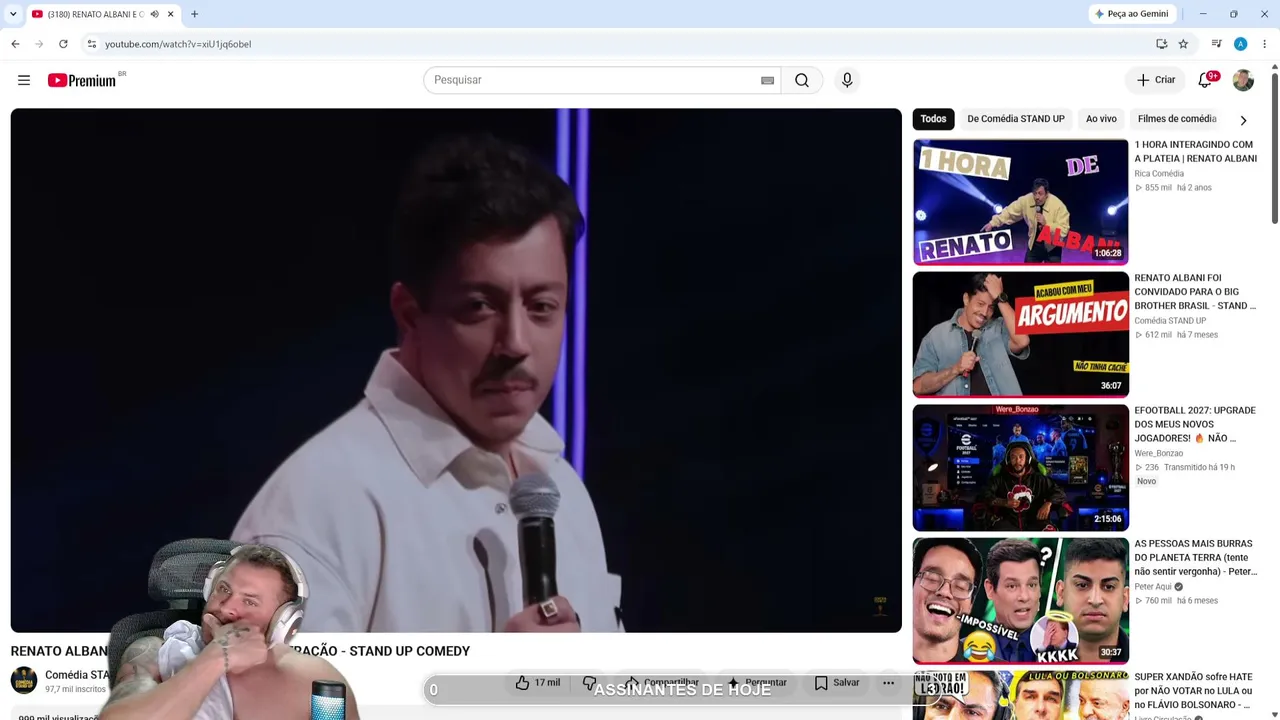Switch to the RENATO ALBANI browser tab
Viewport: 1280px width, 720px height.
(95, 14)
